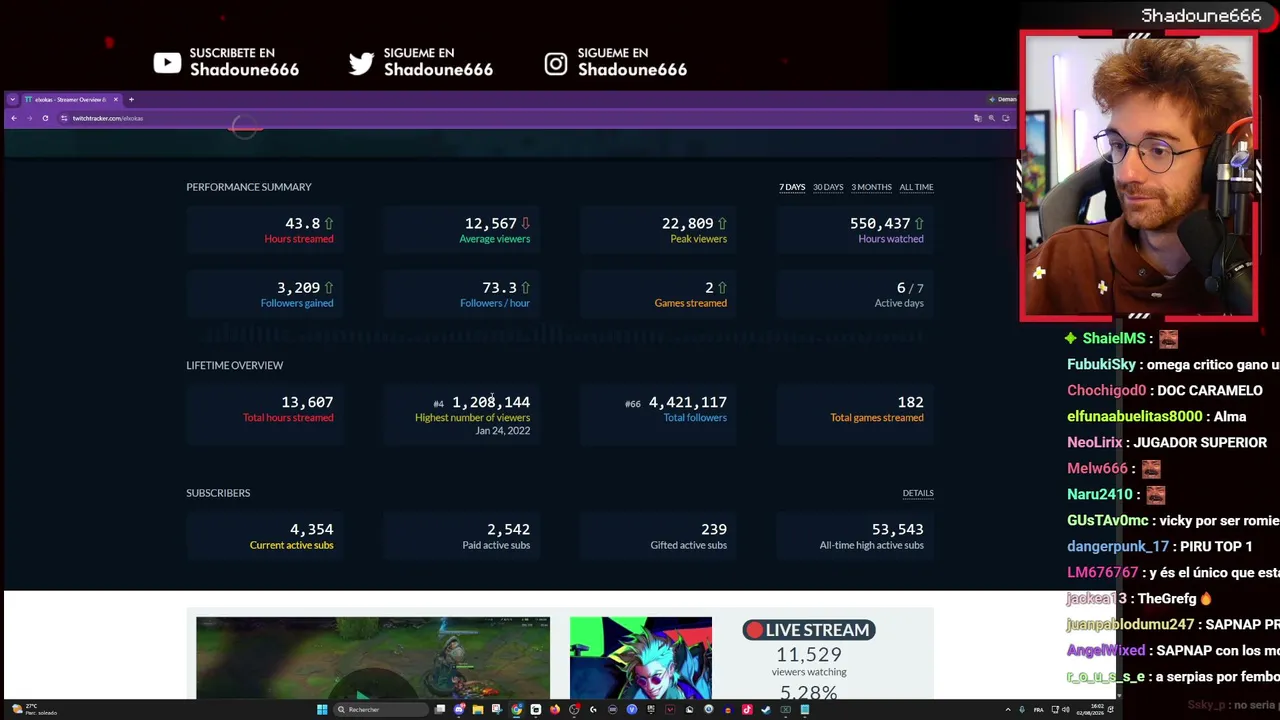Image resolution: width=1280 pixels, height=720 pixels.
Task: Play the live stream video preview
Action: point(373,658)
